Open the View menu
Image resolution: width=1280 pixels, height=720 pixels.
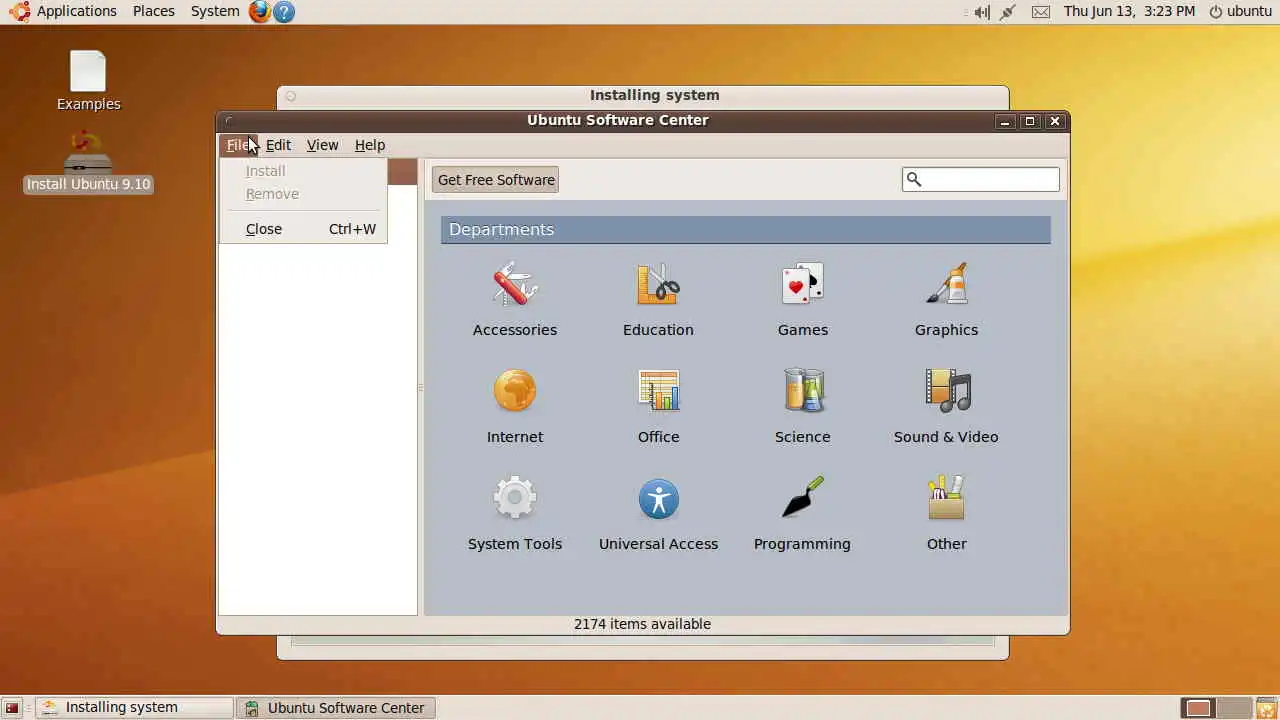coord(322,145)
